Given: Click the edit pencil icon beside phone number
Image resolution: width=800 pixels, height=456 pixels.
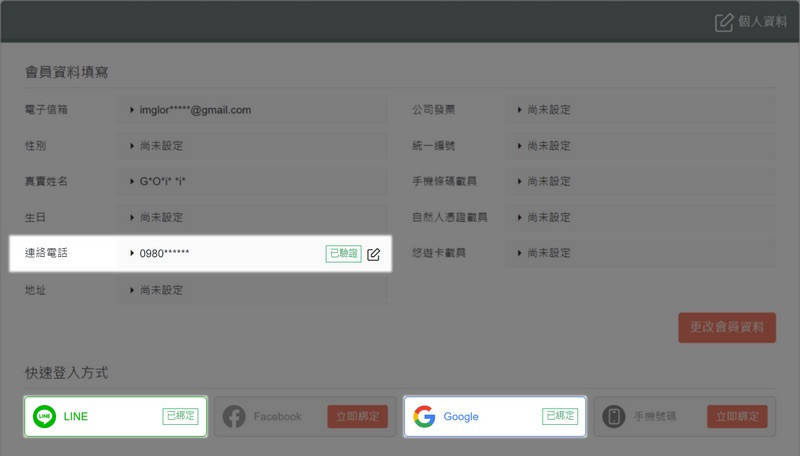Looking at the screenshot, I should [x=373, y=254].
